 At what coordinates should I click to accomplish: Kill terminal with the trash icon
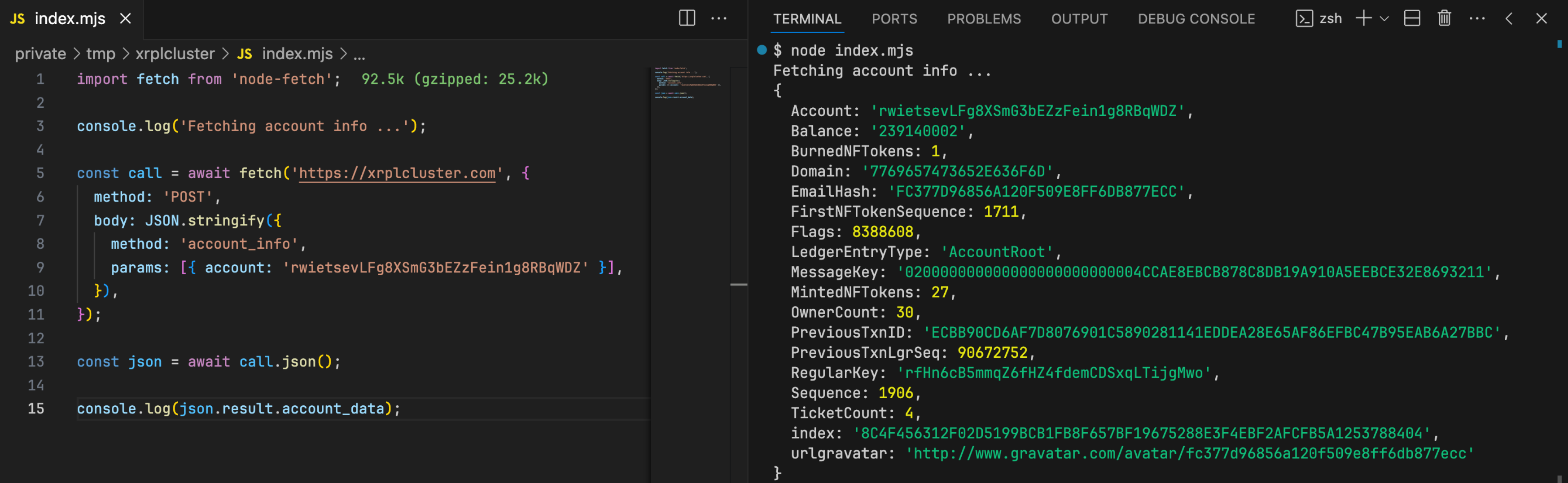1444,18
